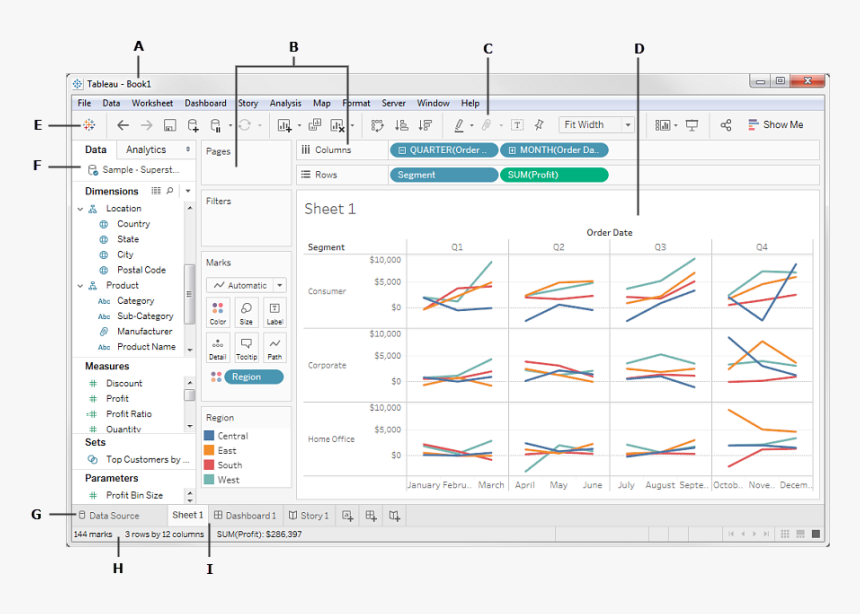Click the Show/Hide Cards icon
Viewport: 860px width, 614px height.
pos(663,126)
